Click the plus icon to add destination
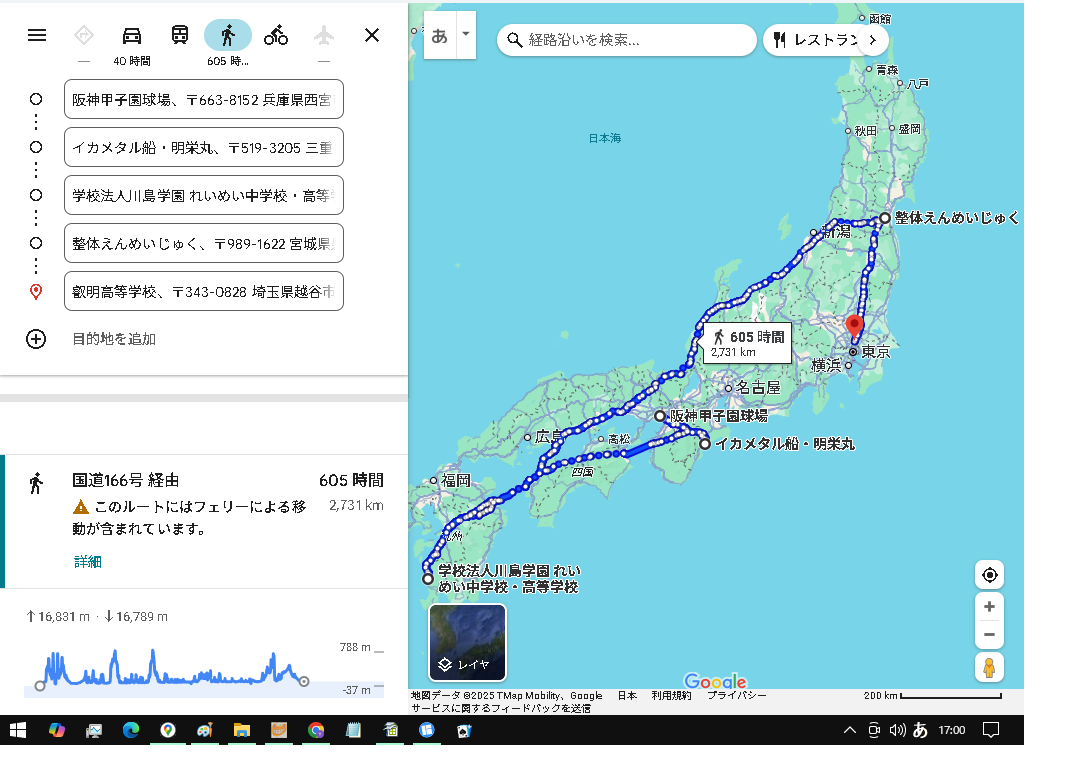Screen dimensions: 1078x779 [x=36, y=339]
